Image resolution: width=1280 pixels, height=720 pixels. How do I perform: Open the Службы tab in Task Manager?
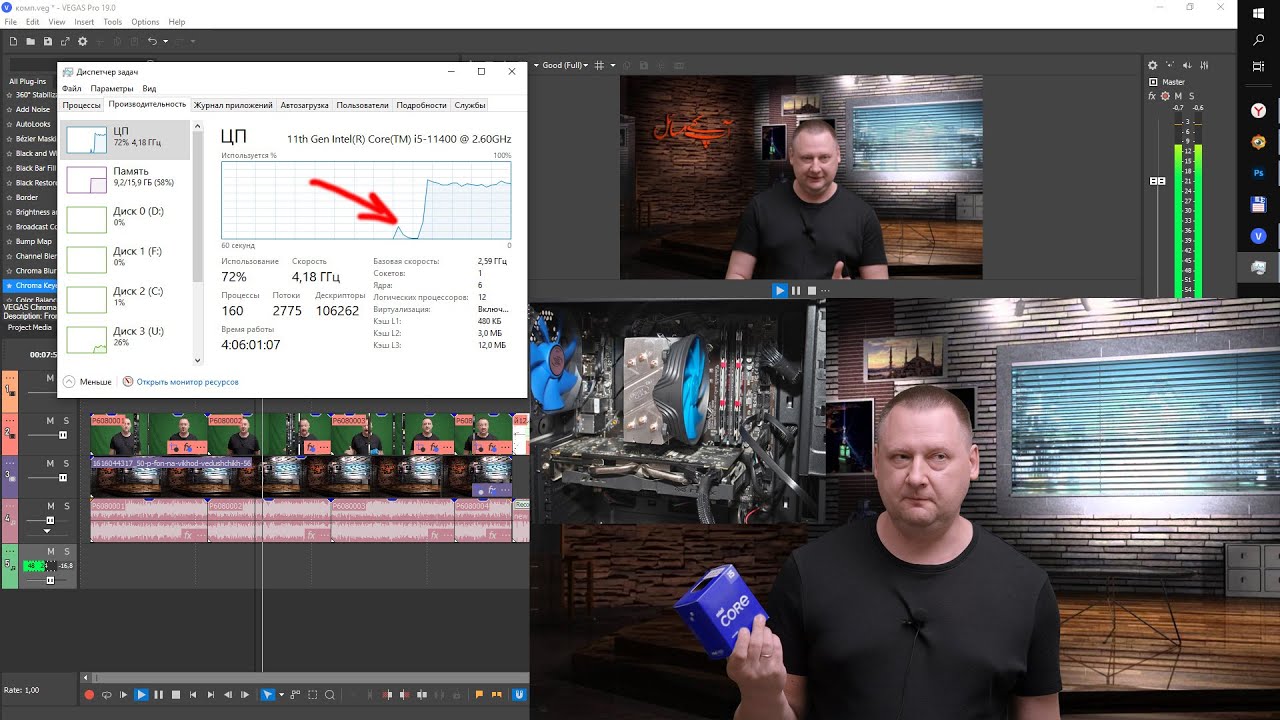(470, 105)
